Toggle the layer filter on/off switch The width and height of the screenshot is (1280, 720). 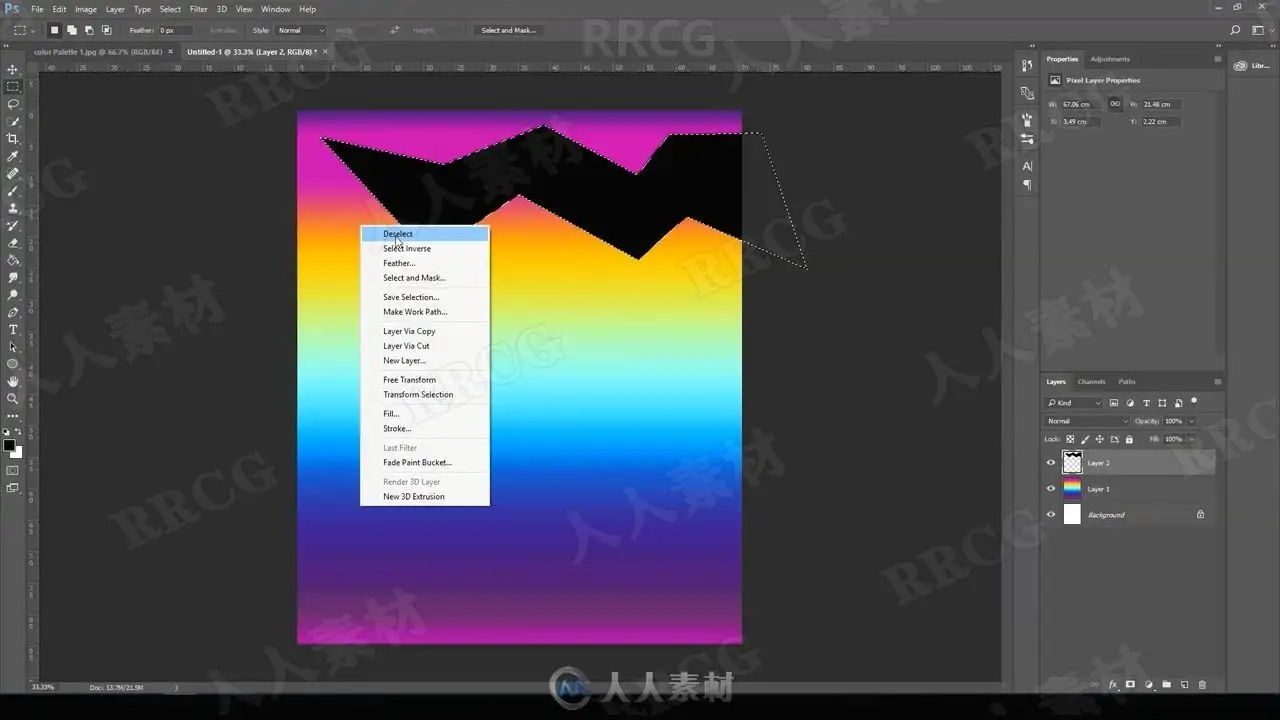coord(1194,401)
